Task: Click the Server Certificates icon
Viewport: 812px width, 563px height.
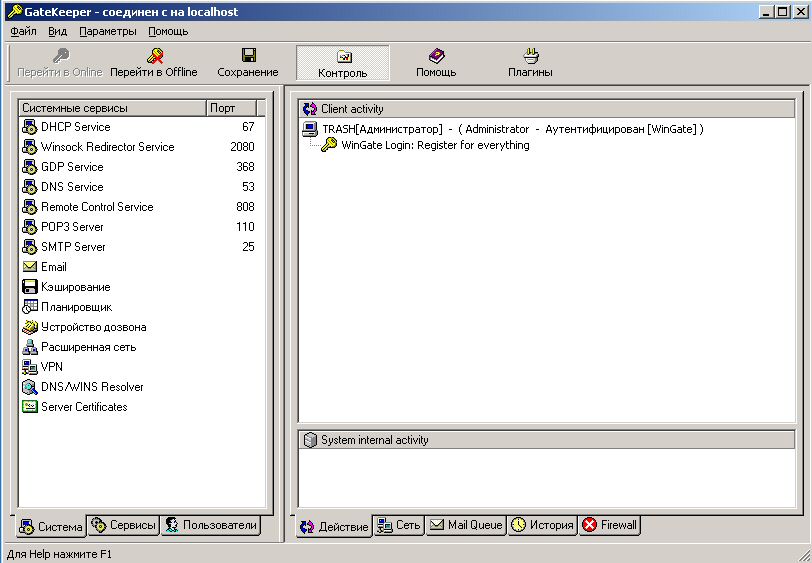Action: click(x=30, y=407)
